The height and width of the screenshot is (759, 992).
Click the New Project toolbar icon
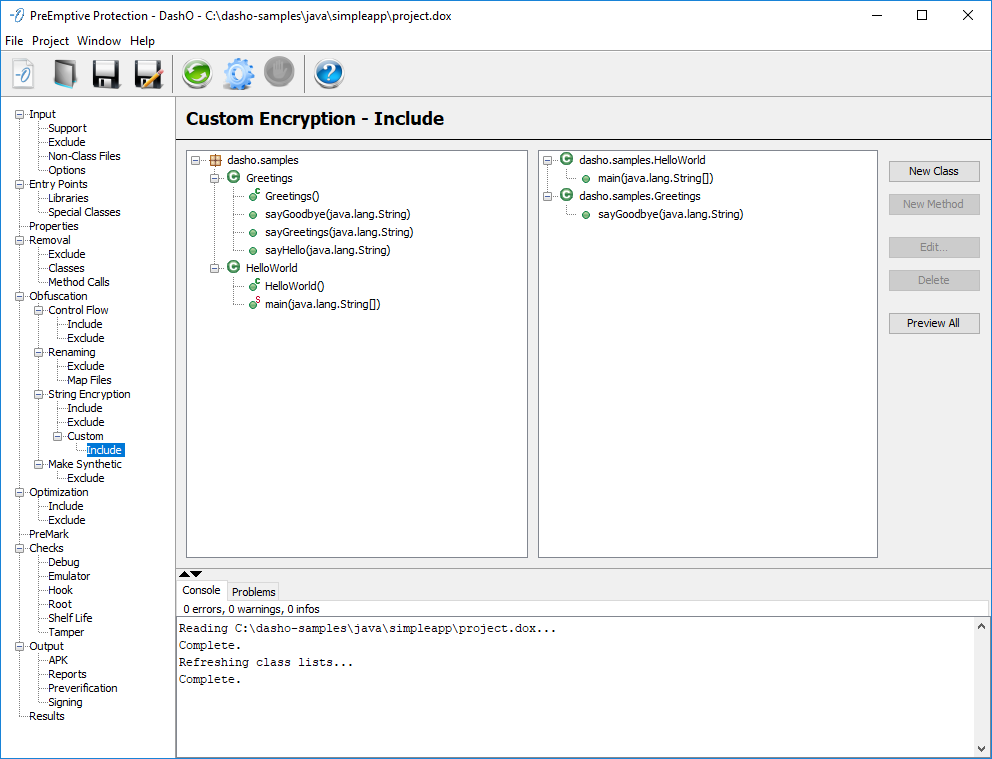[x=23, y=74]
